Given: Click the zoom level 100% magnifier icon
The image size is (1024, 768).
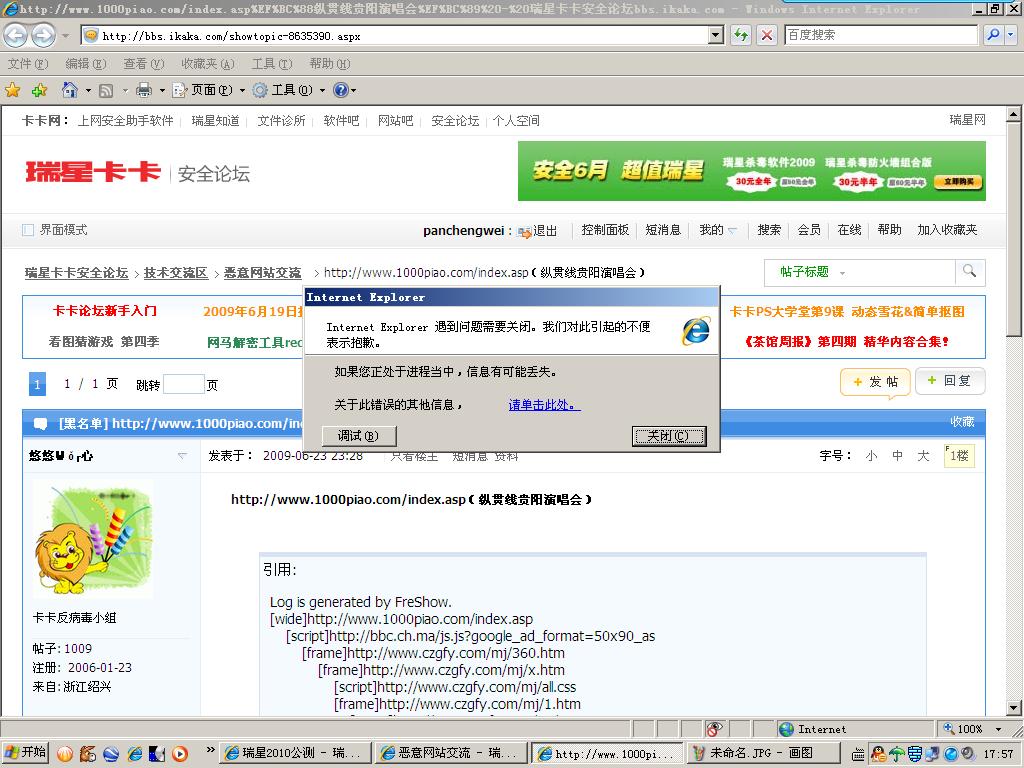Looking at the screenshot, I should pos(949,729).
